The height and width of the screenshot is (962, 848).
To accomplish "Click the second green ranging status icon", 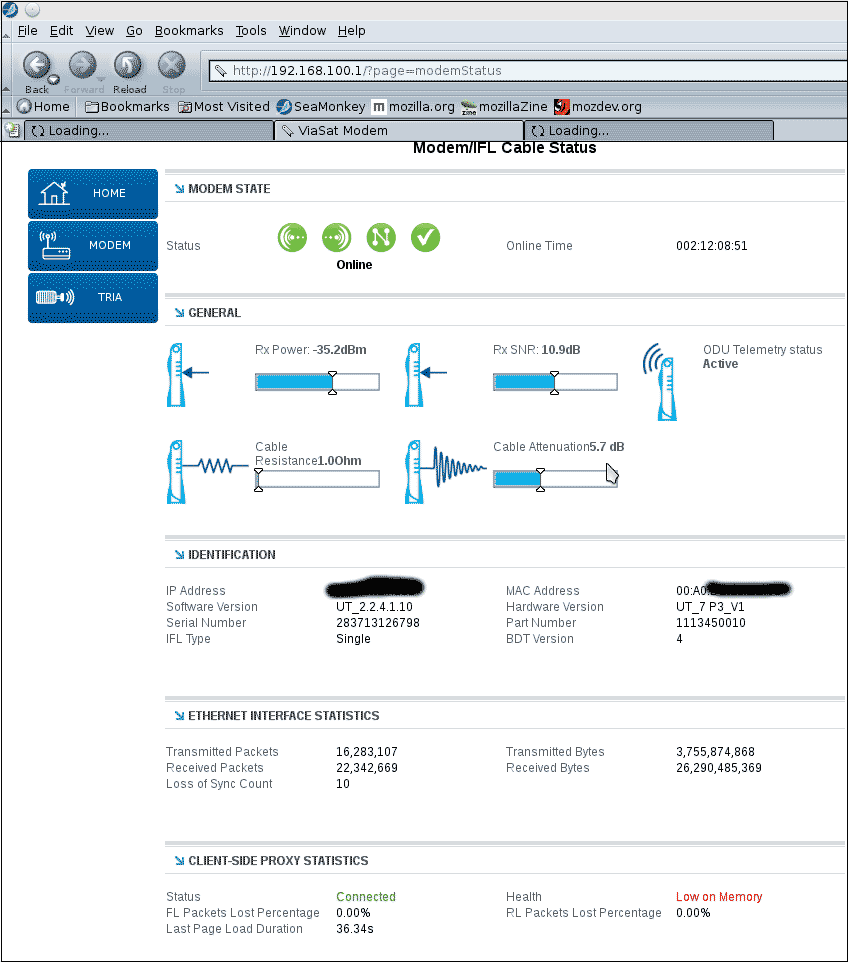I will [336, 237].
